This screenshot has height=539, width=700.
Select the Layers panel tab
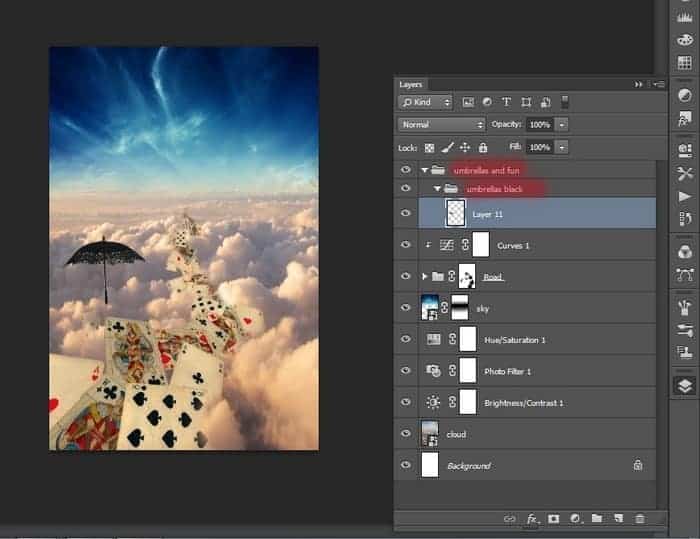pos(411,85)
